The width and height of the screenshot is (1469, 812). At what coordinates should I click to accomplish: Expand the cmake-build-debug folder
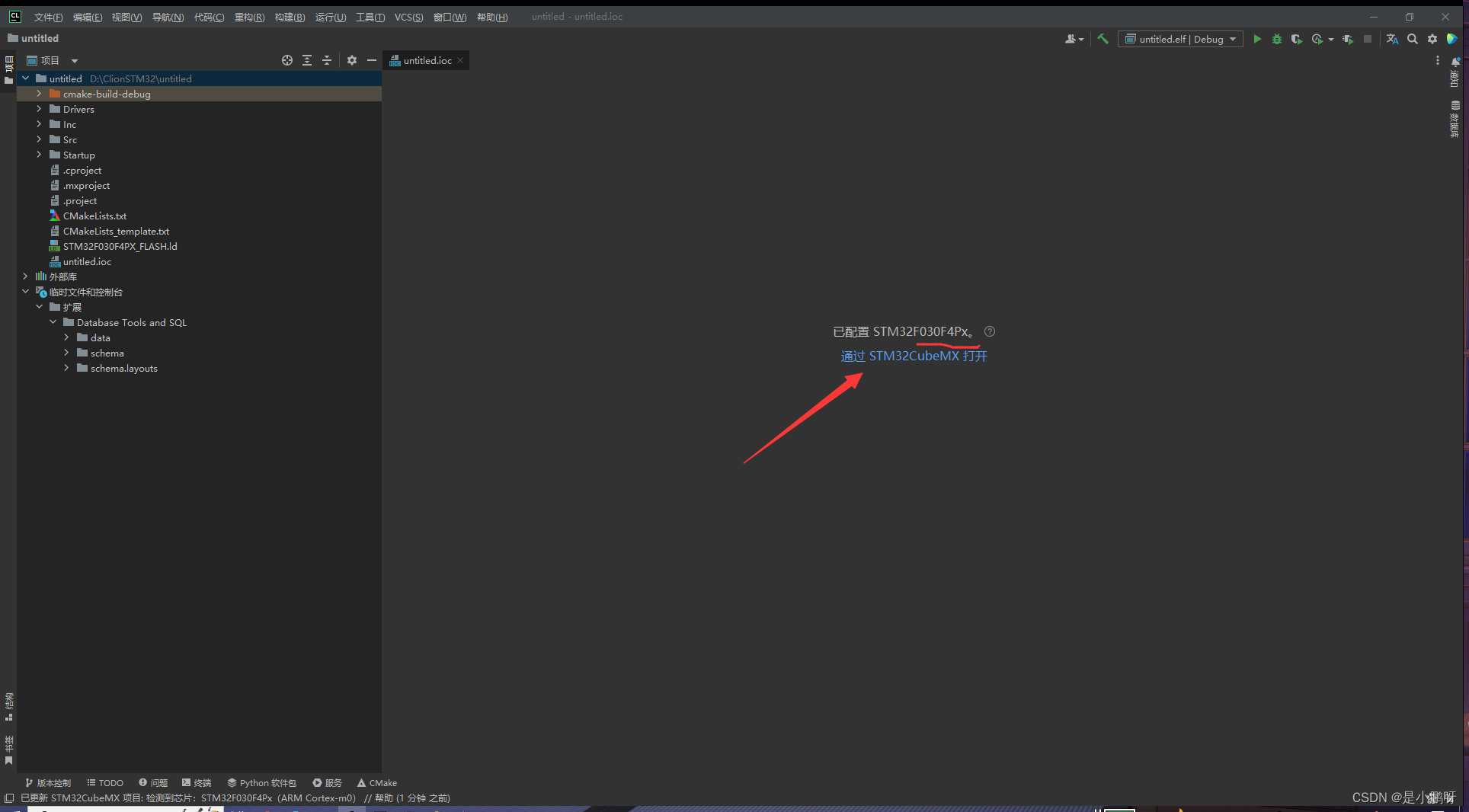point(39,94)
